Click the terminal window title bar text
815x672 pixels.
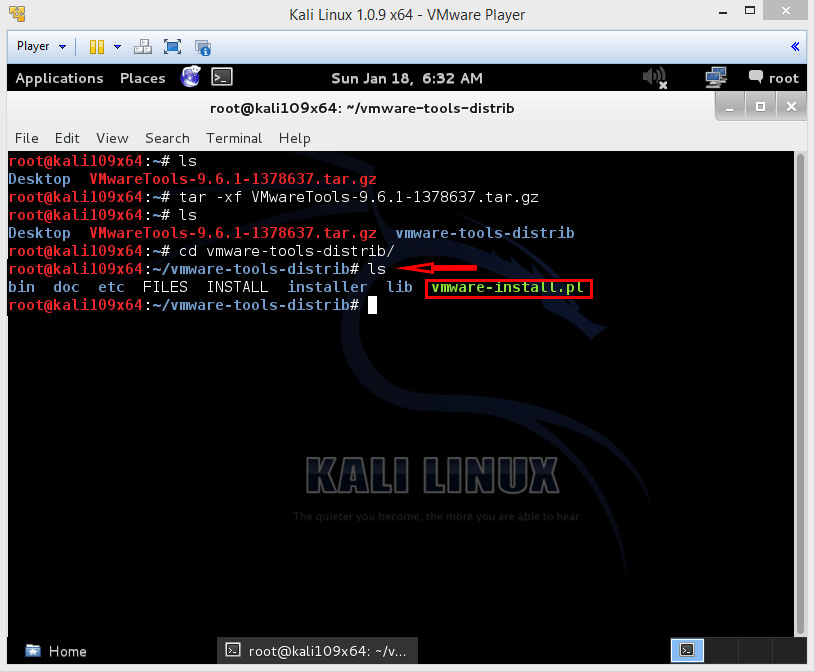pos(362,108)
